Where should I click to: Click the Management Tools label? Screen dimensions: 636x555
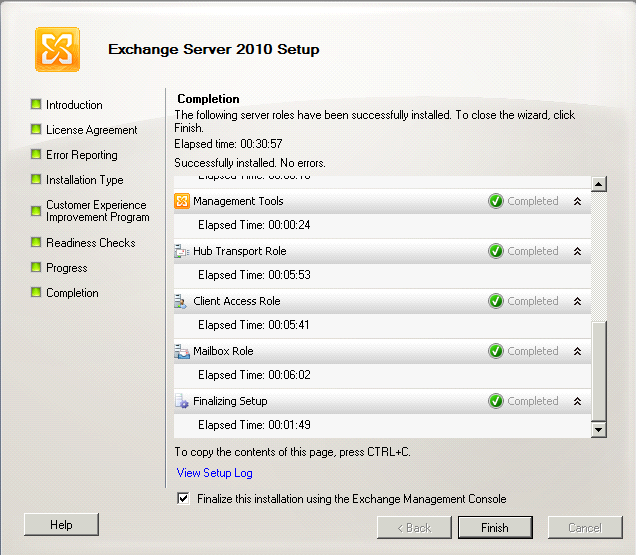pyautogui.click(x=238, y=201)
